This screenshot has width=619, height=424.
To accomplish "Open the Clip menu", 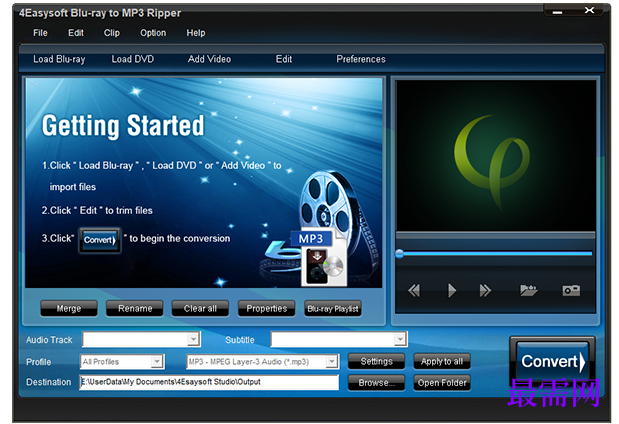I will tap(112, 33).
